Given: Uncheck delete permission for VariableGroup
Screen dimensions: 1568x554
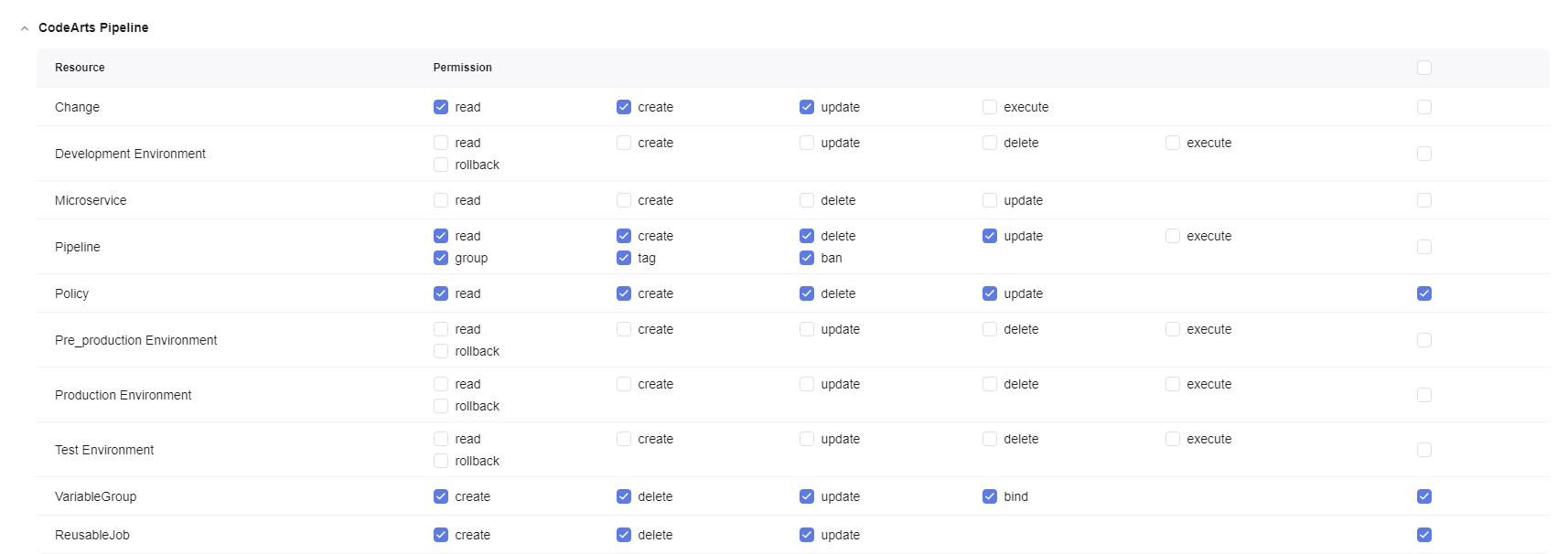Looking at the screenshot, I should point(624,496).
